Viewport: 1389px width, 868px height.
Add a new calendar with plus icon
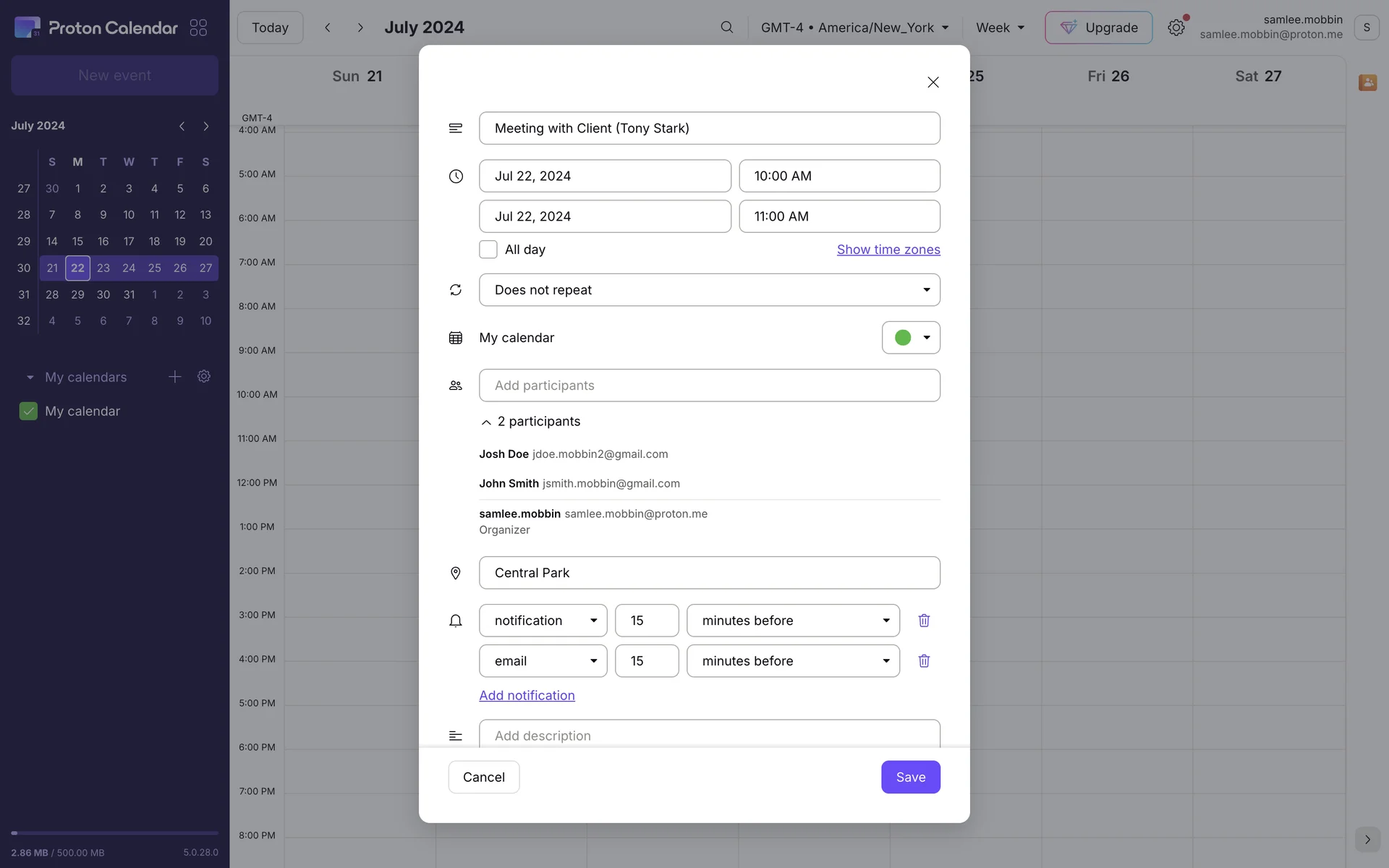174,376
